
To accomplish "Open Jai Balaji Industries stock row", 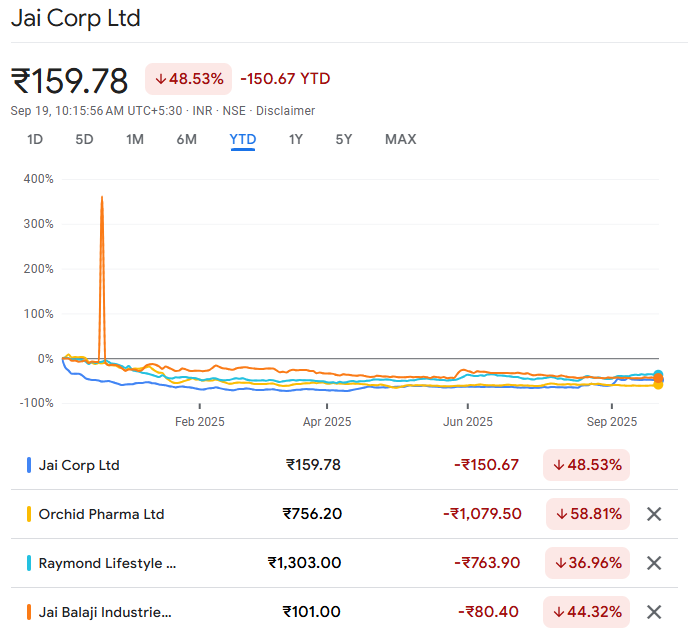I will 344,612.
